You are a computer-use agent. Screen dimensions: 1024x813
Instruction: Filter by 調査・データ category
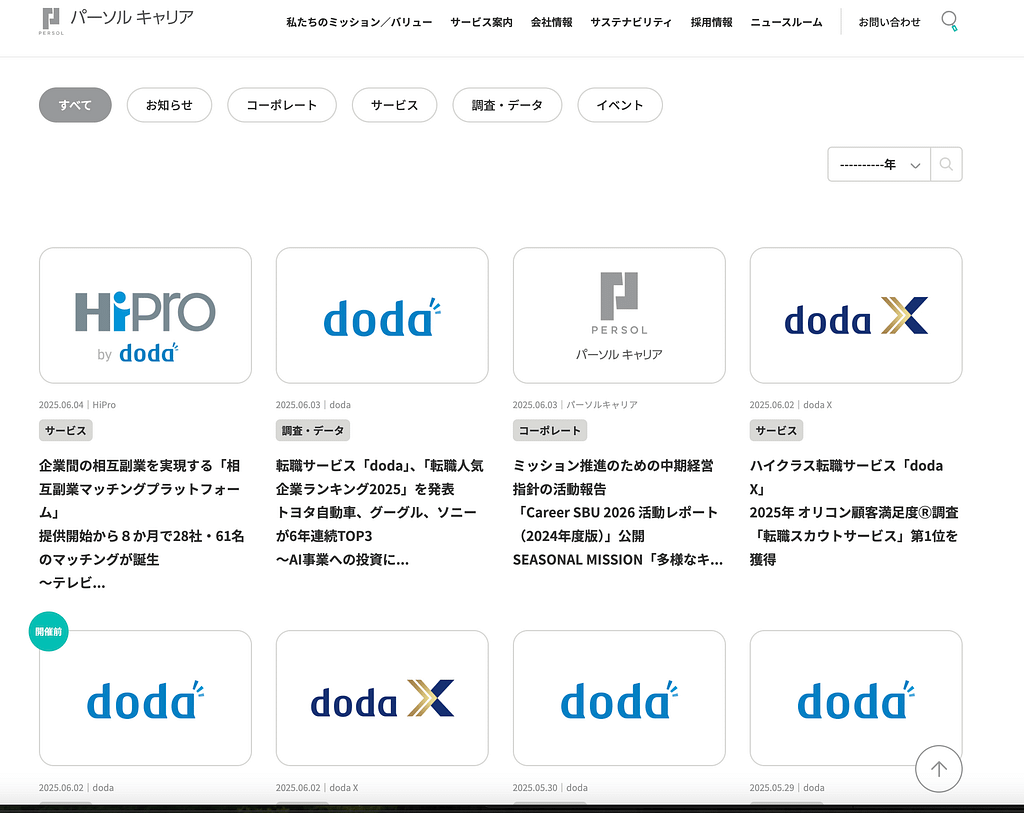click(x=507, y=105)
